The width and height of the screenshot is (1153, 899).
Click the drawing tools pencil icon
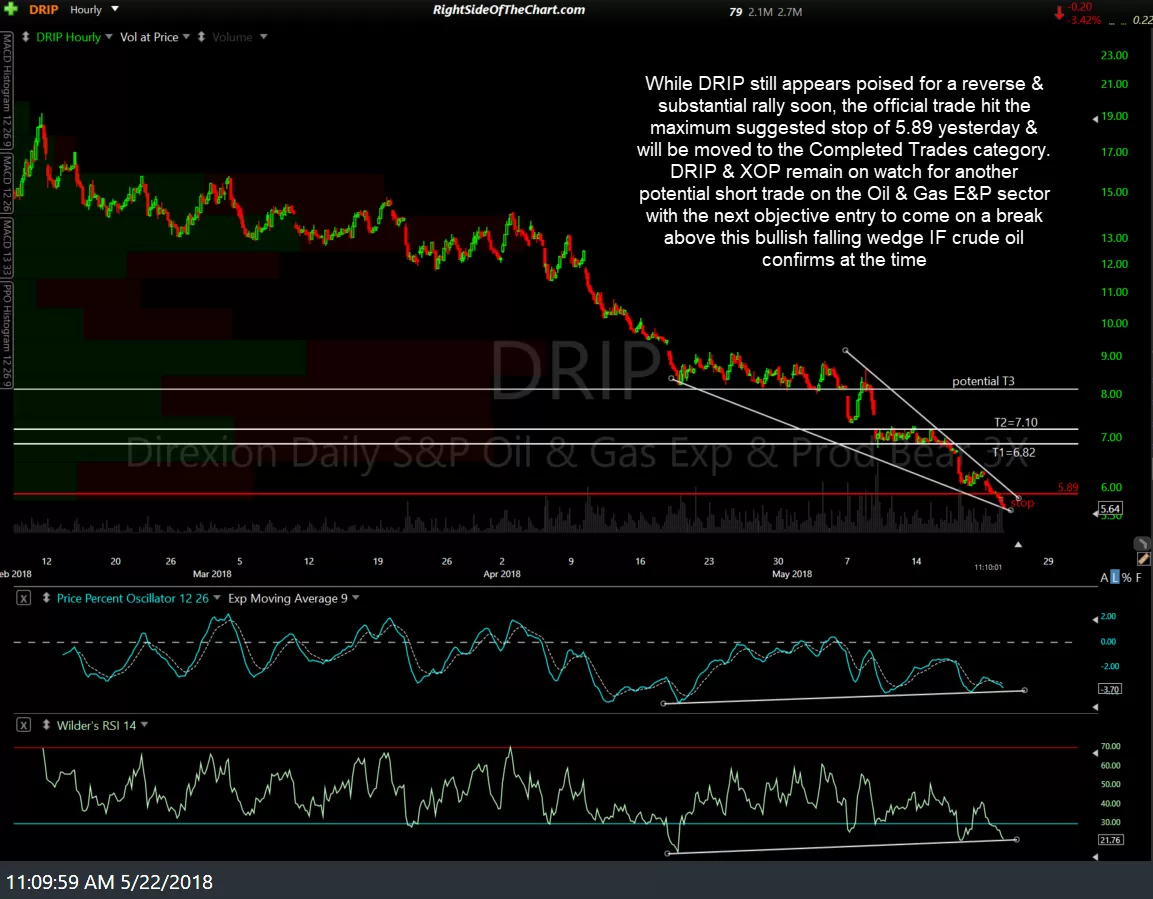click(1143, 559)
